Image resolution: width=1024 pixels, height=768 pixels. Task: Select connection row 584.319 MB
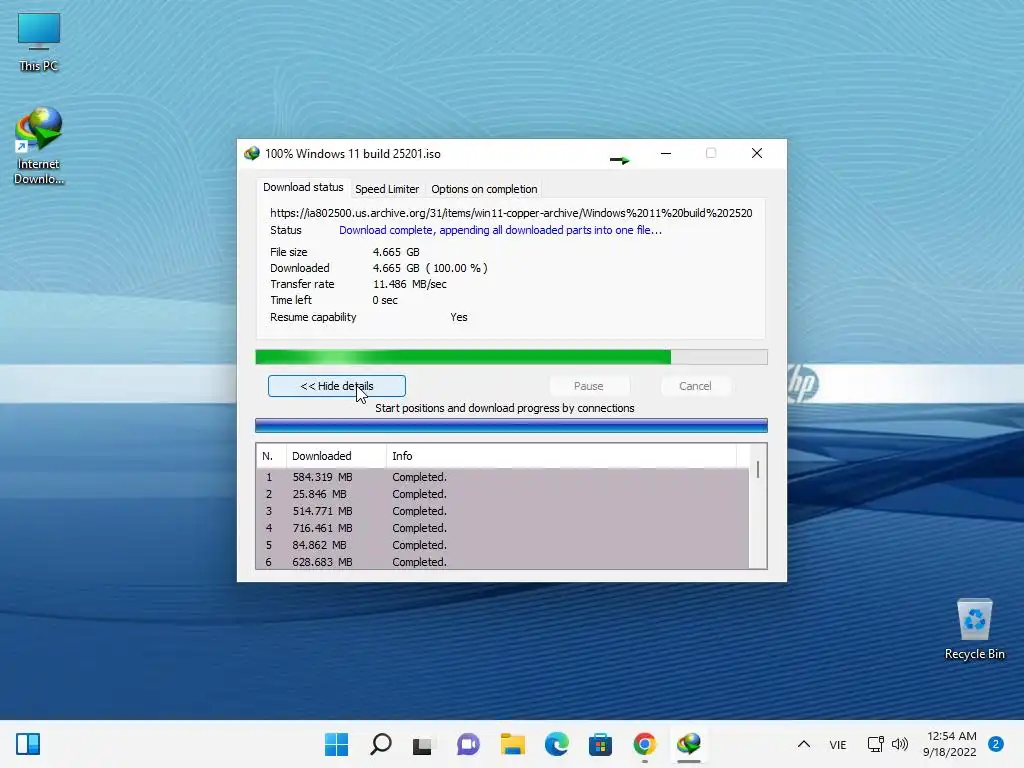point(502,477)
